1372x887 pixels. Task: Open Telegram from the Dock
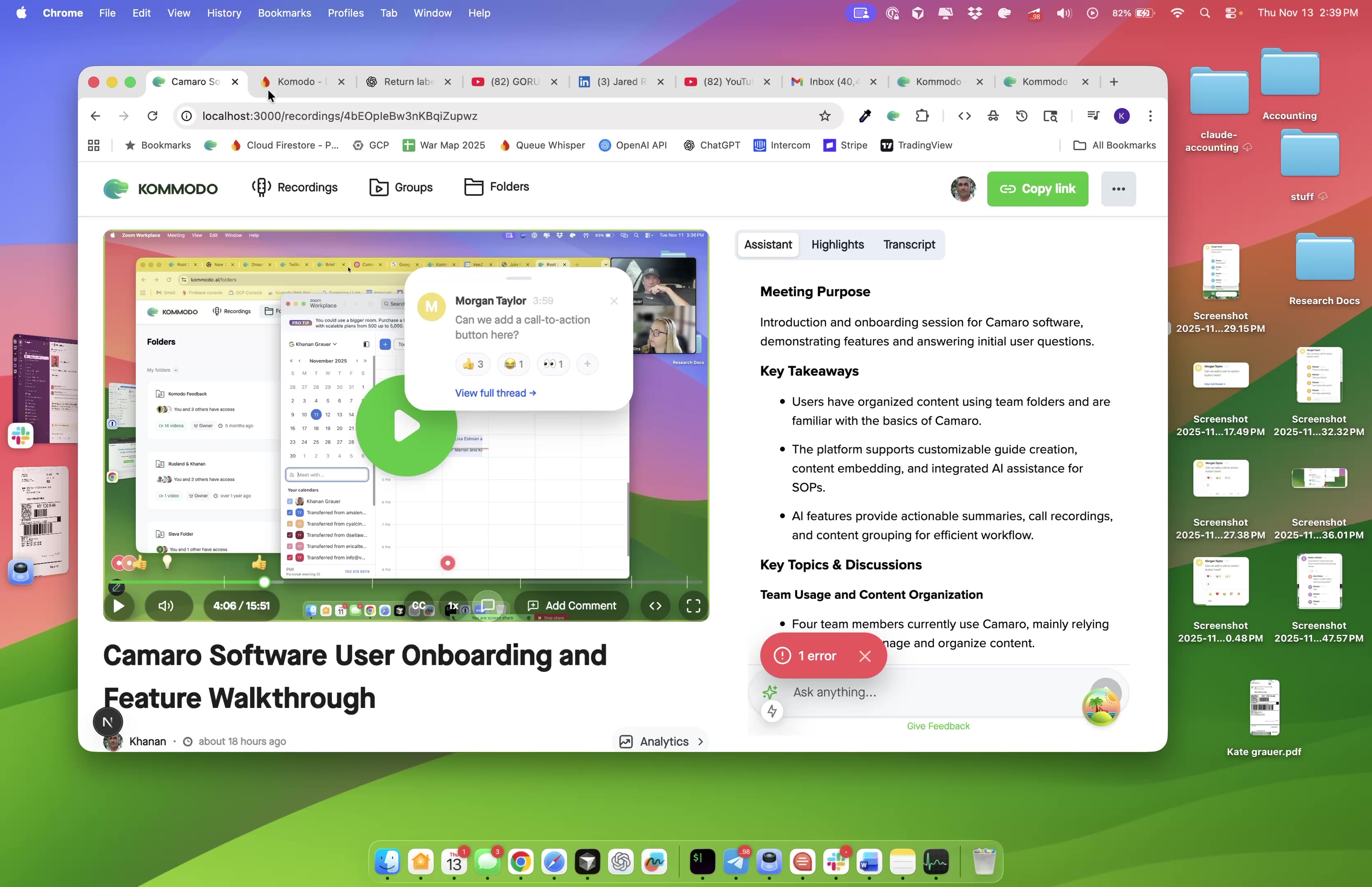tap(736, 862)
